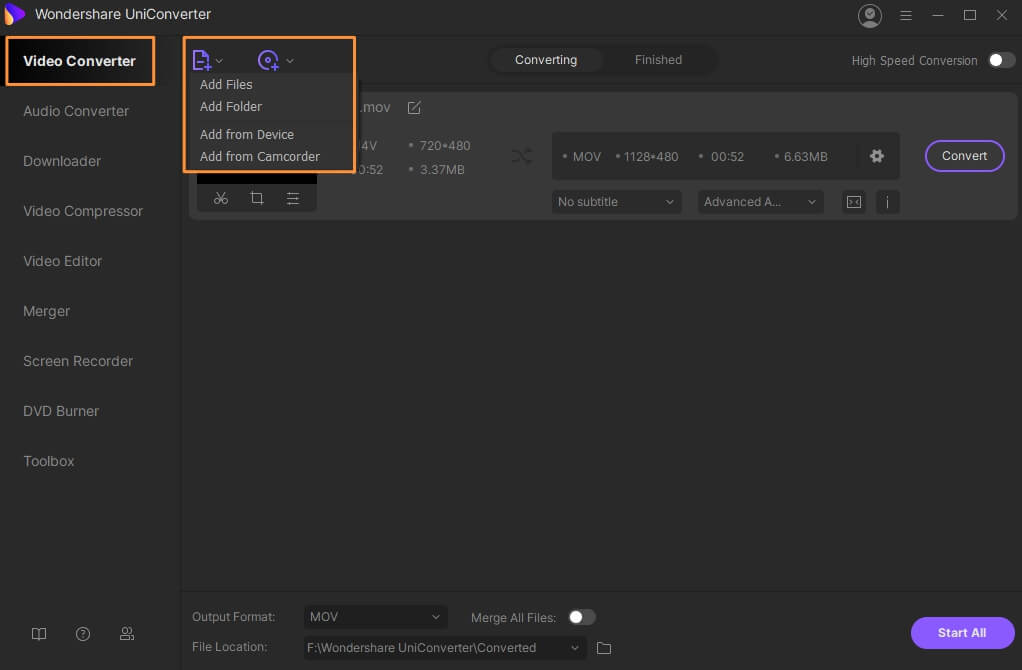
Task: Open the crop tool
Action: pyautogui.click(x=257, y=198)
